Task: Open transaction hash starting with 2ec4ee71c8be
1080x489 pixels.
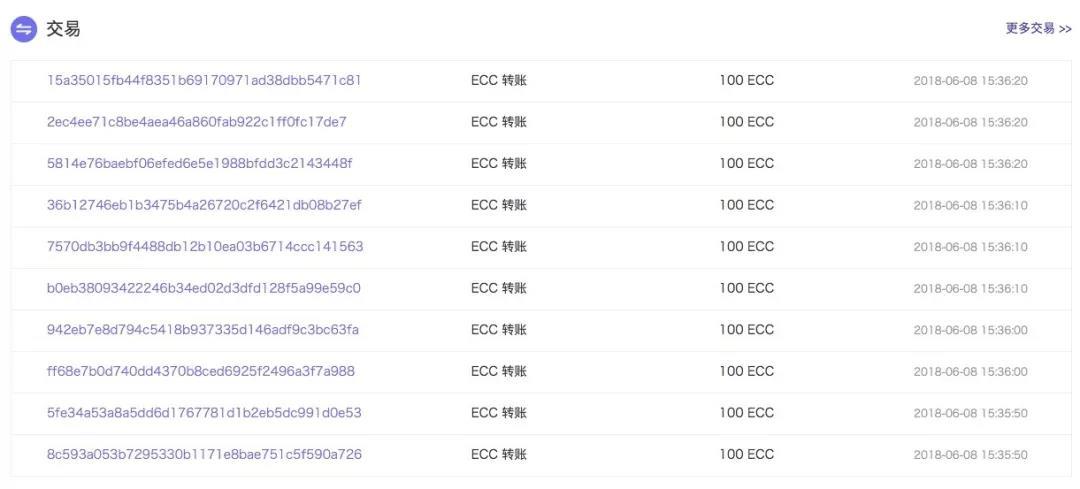Action: (x=197, y=122)
